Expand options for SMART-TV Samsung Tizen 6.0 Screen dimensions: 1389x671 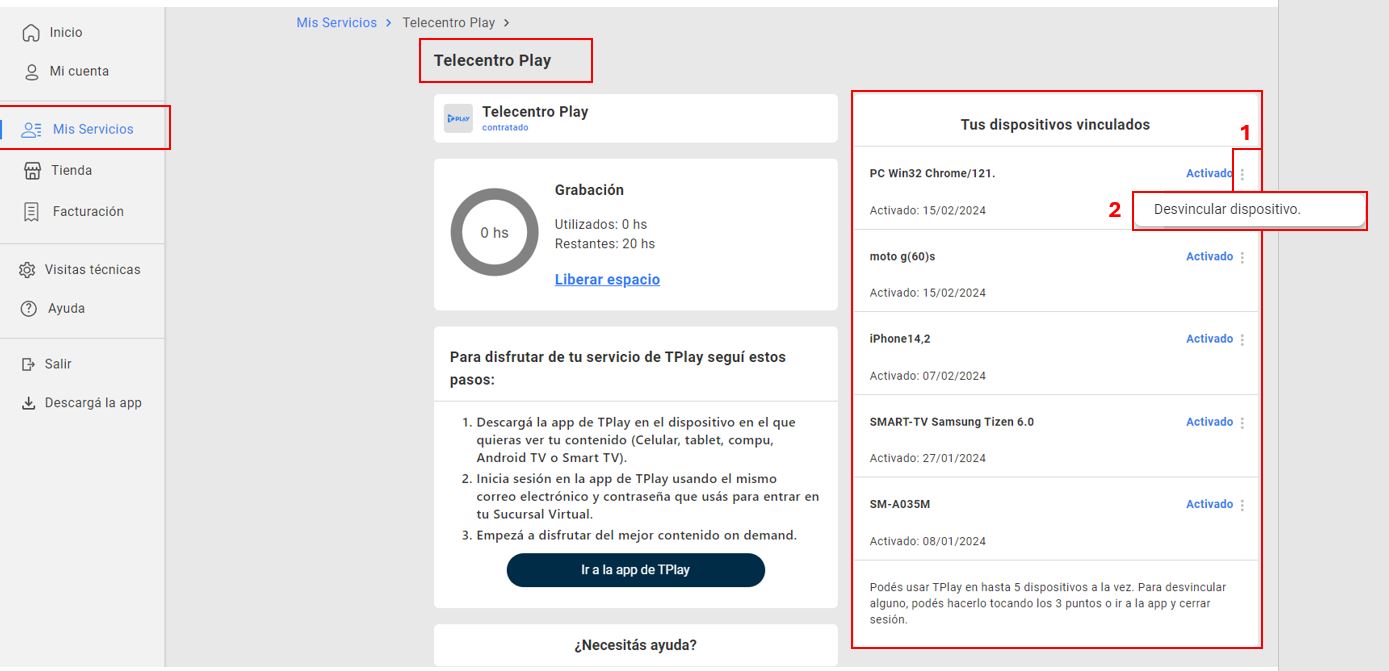(x=1242, y=423)
